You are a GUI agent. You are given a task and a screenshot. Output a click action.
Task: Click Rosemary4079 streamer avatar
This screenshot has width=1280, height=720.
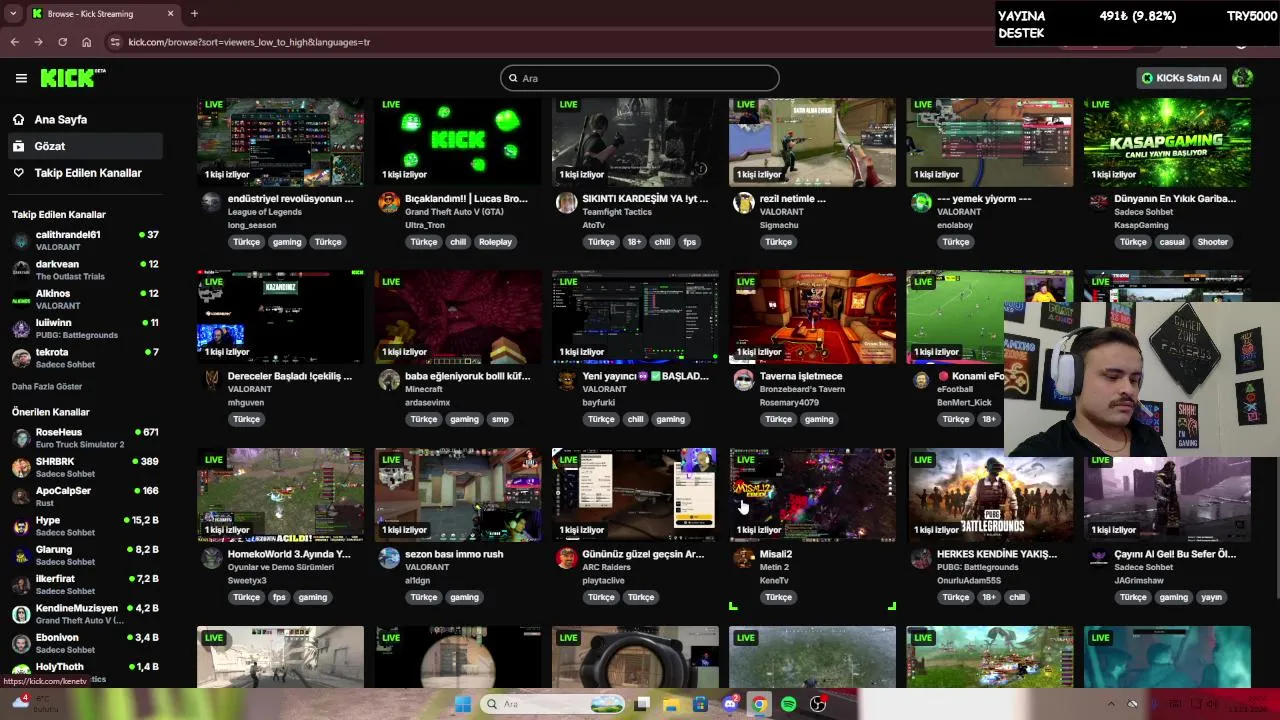[x=743, y=380]
